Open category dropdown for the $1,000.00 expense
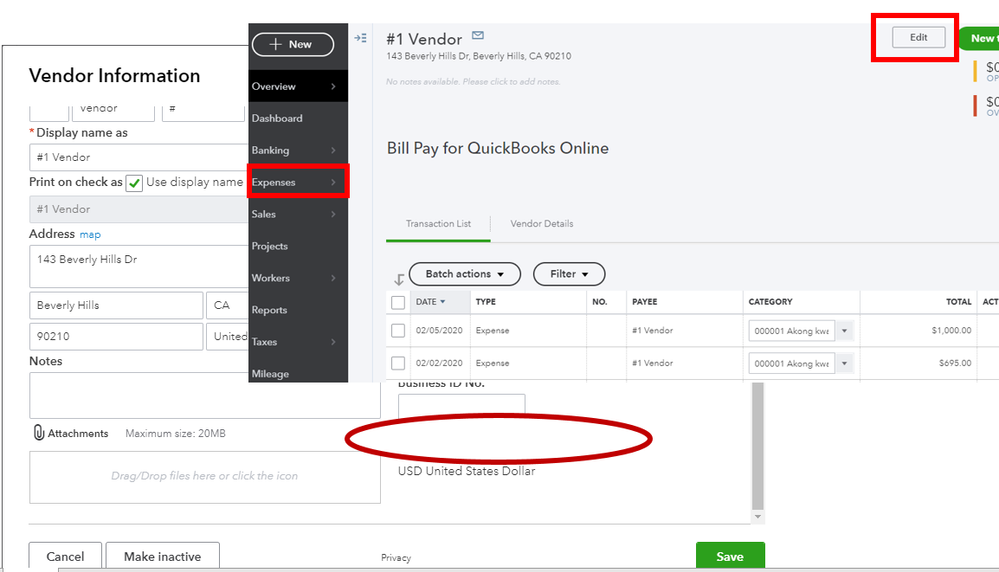This screenshot has height=572, width=999. click(x=844, y=331)
